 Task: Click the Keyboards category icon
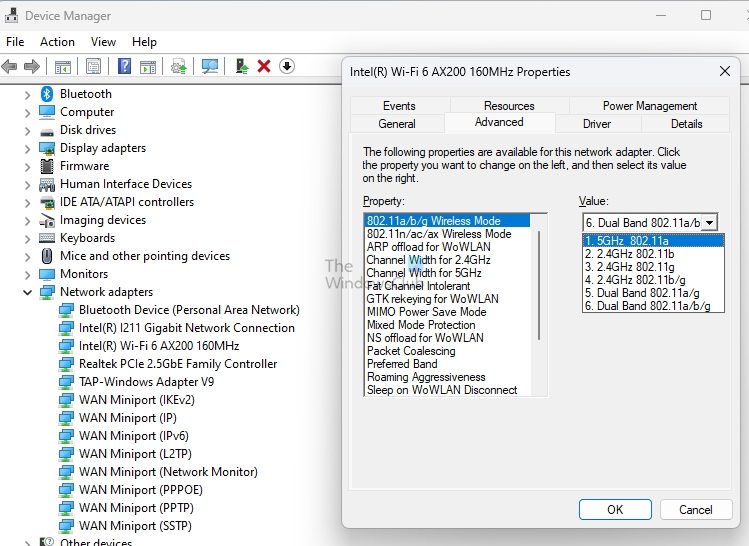(x=47, y=238)
